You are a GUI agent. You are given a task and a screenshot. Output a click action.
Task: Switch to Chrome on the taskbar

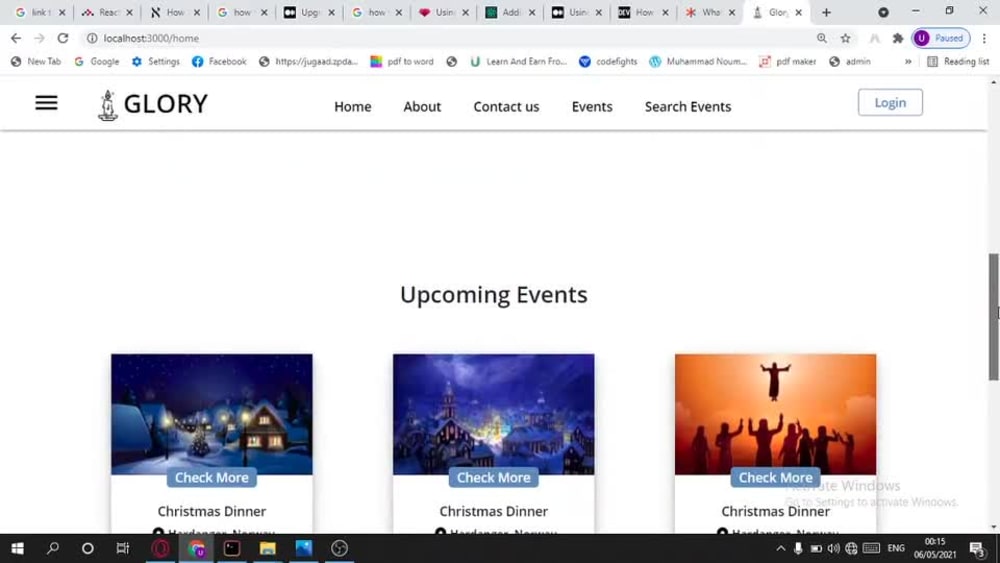tap(196, 548)
